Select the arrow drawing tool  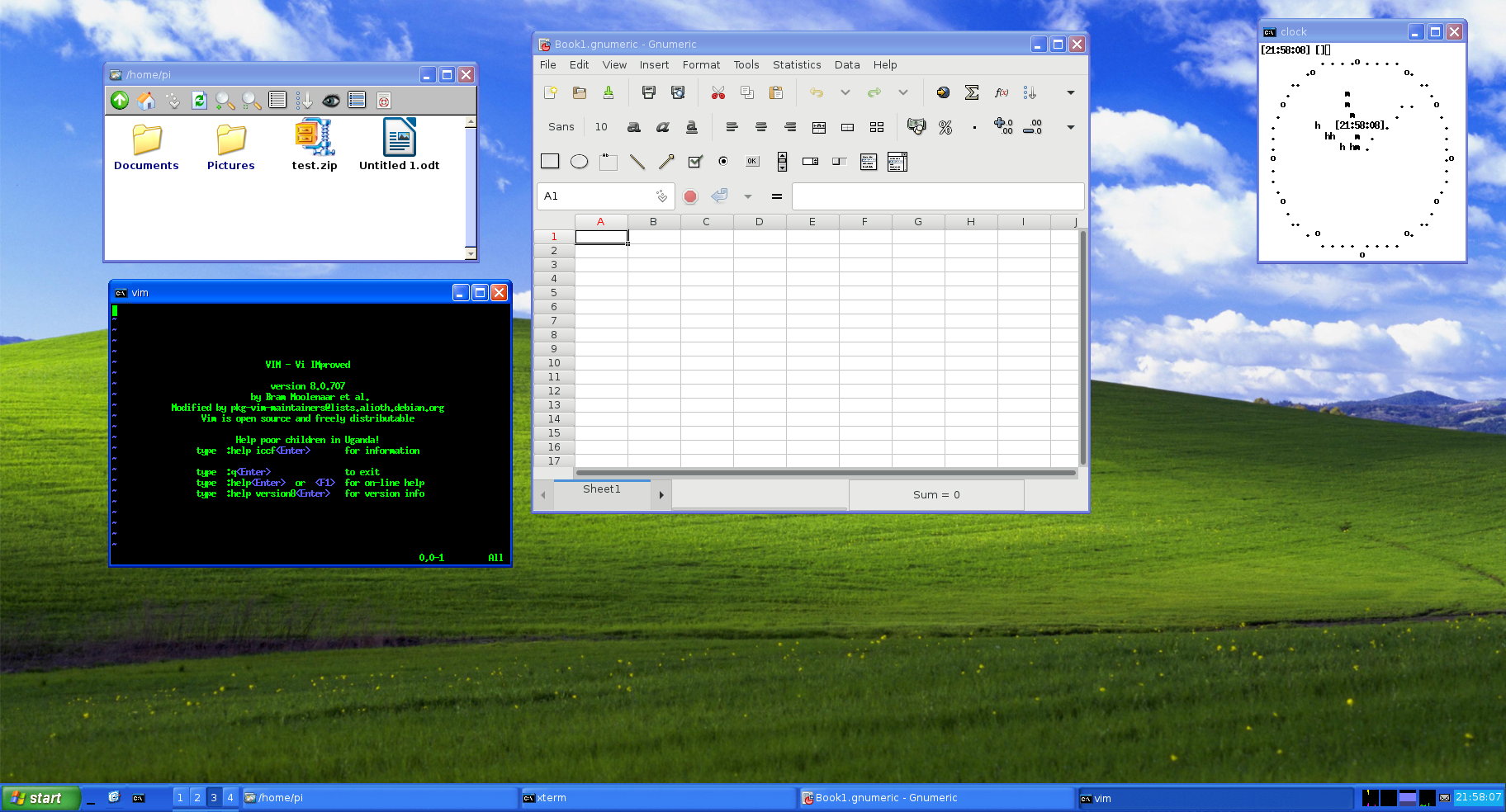[666, 162]
